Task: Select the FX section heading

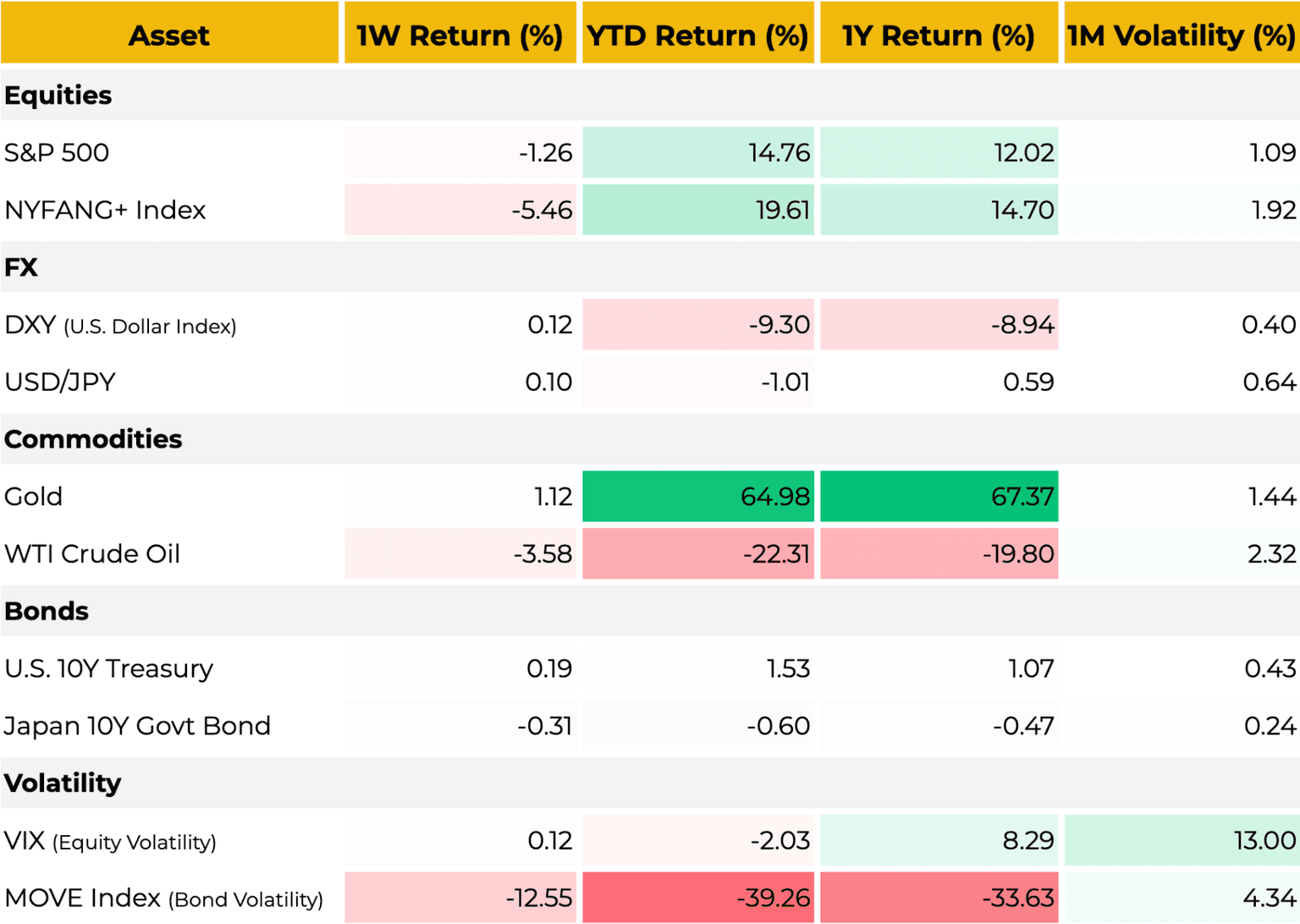Action: (x=21, y=267)
